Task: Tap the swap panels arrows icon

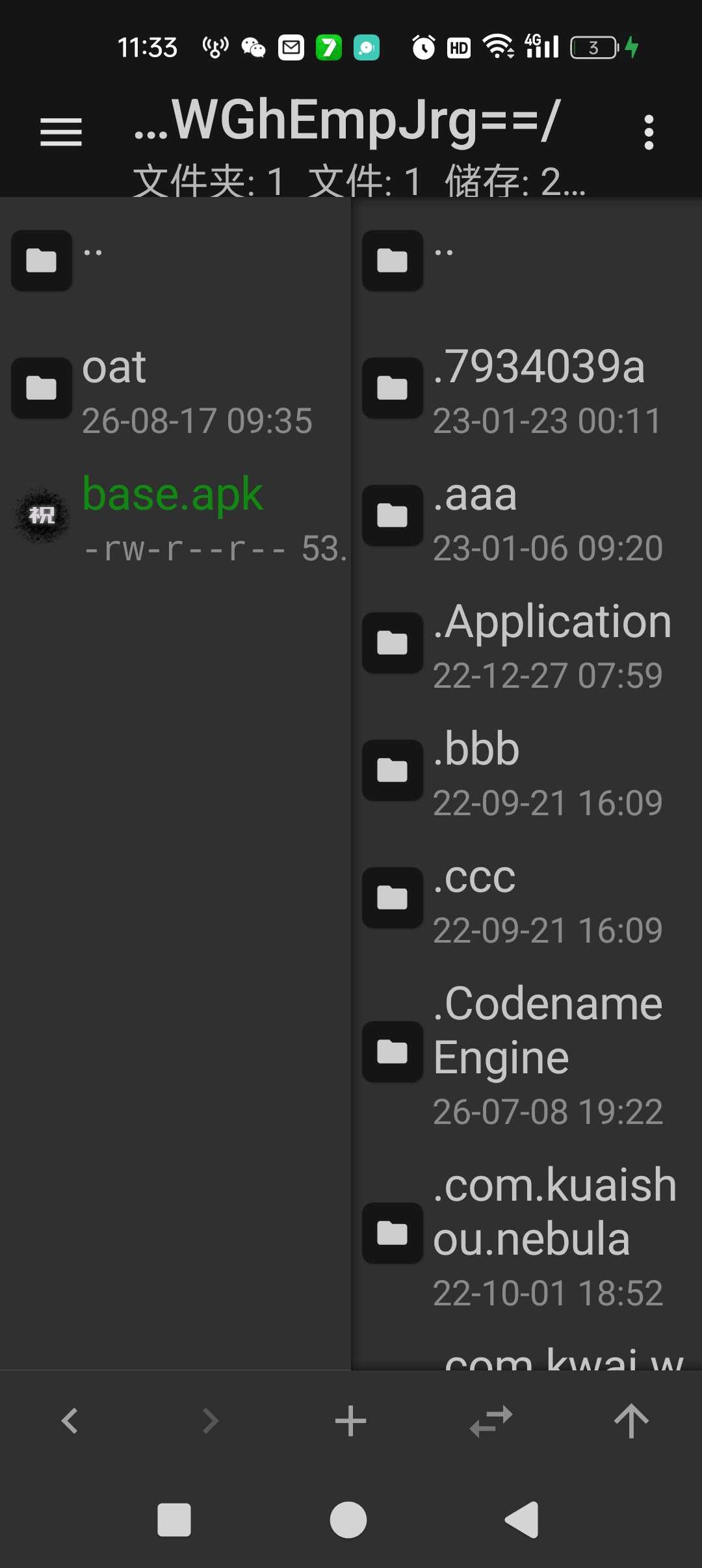Action: pyautogui.click(x=491, y=1420)
